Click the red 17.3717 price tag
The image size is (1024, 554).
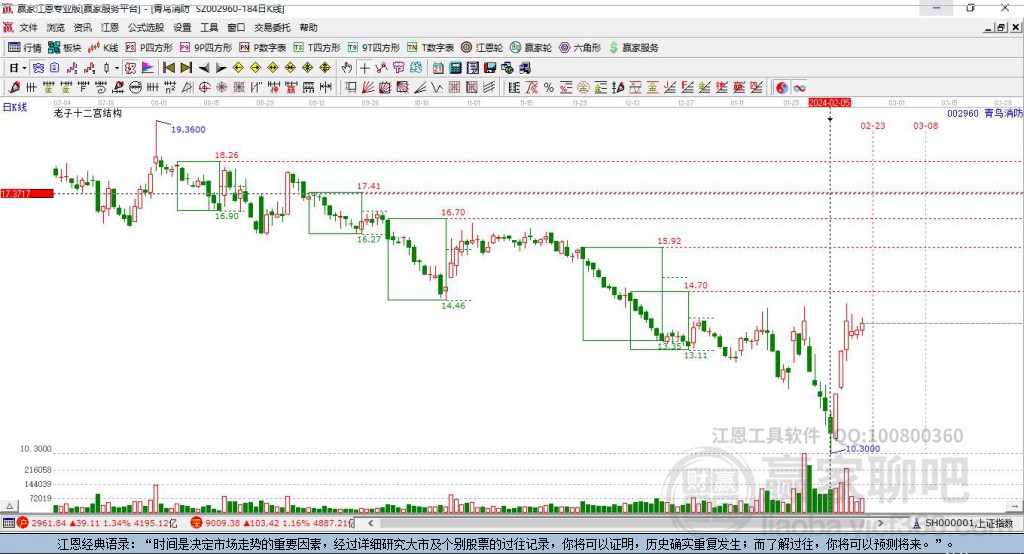[27, 193]
